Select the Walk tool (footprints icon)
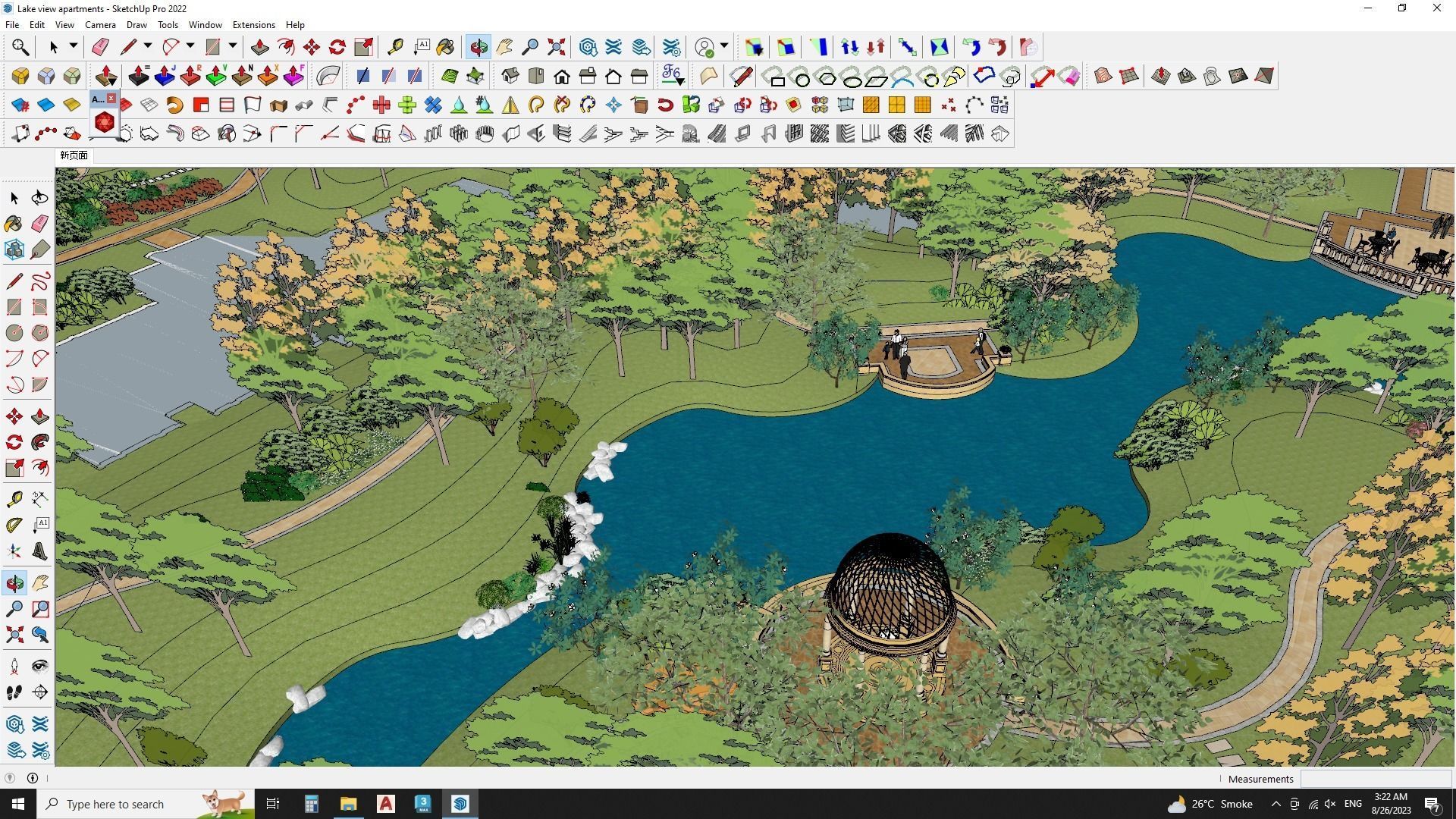The height and width of the screenshot is (819, 1456). [14, 692]
